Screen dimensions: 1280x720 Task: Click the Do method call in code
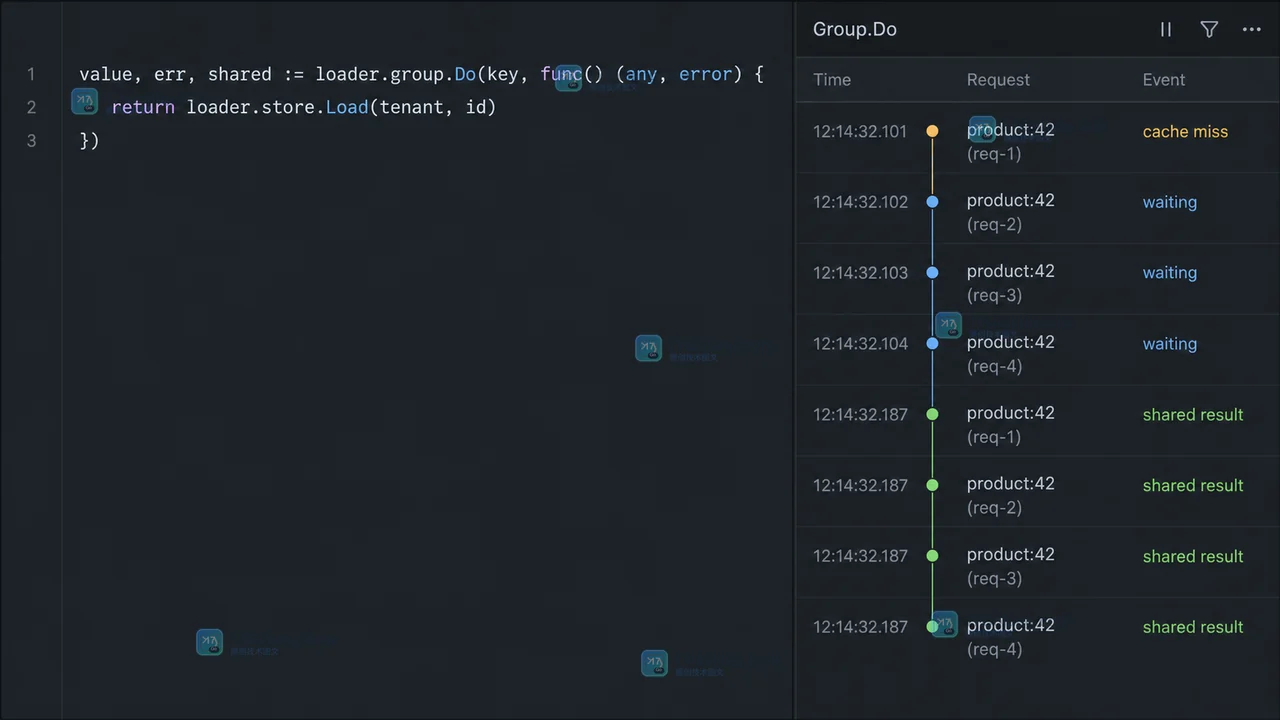[x=465, y=75]
